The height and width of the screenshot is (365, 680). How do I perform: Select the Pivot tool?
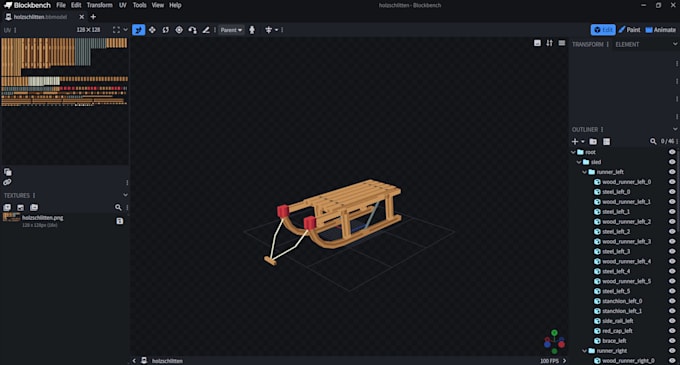tap(179, 30)
